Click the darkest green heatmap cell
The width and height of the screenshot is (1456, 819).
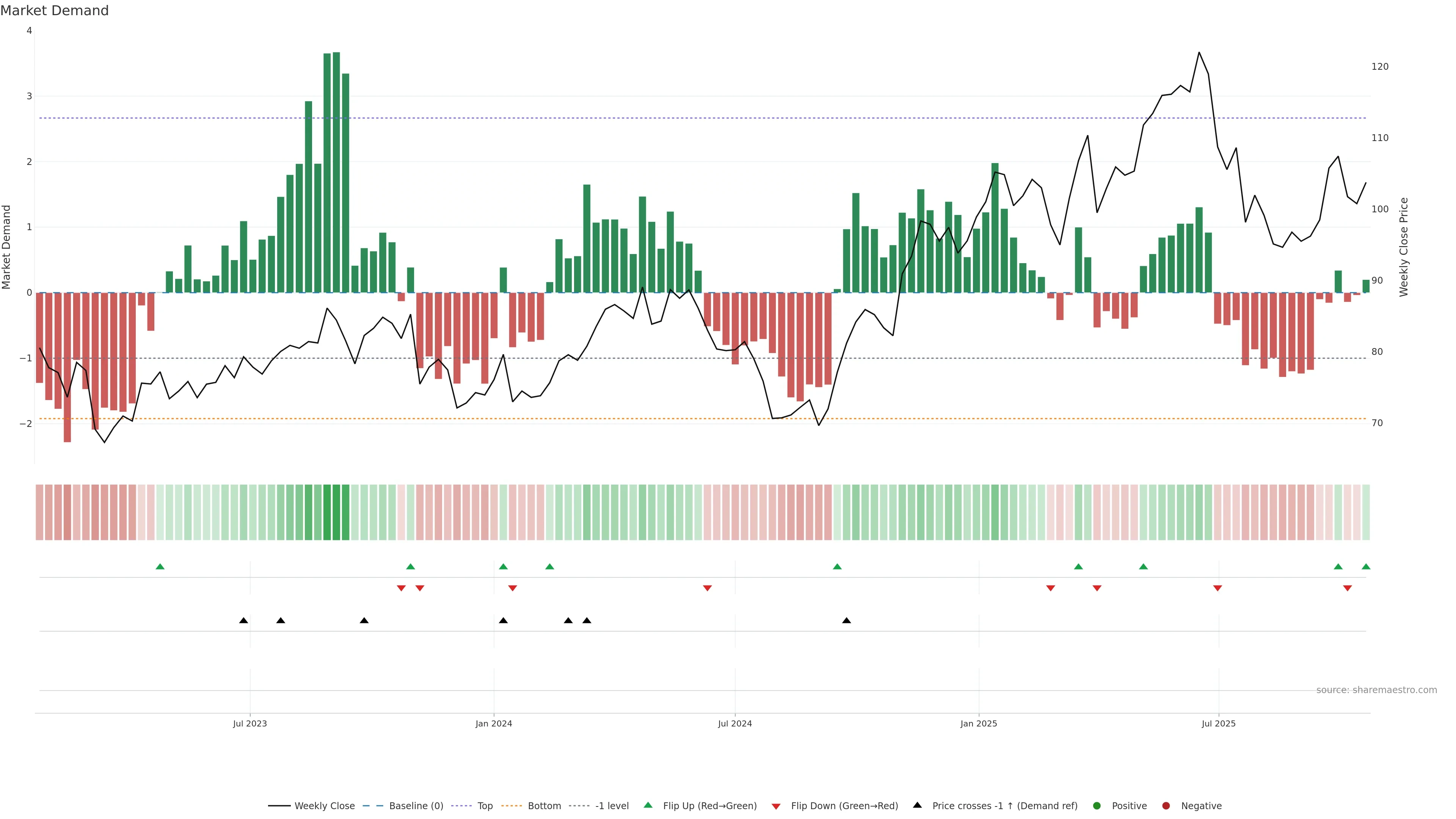pos(336,512)
